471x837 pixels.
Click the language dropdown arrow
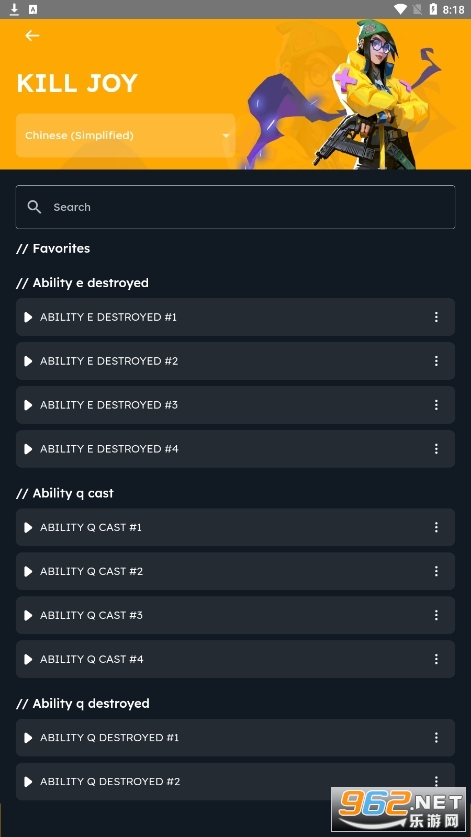226,136
